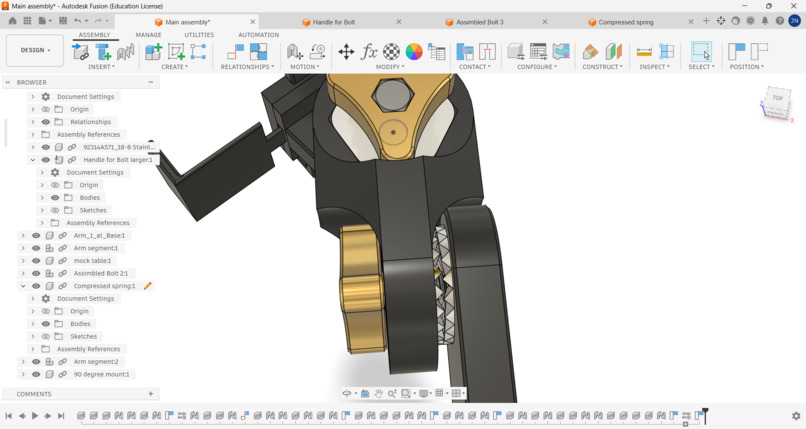Switch to the Handle for Bolt document tab
Viewport: 806px width, 429px height.
tap(334, 22)
